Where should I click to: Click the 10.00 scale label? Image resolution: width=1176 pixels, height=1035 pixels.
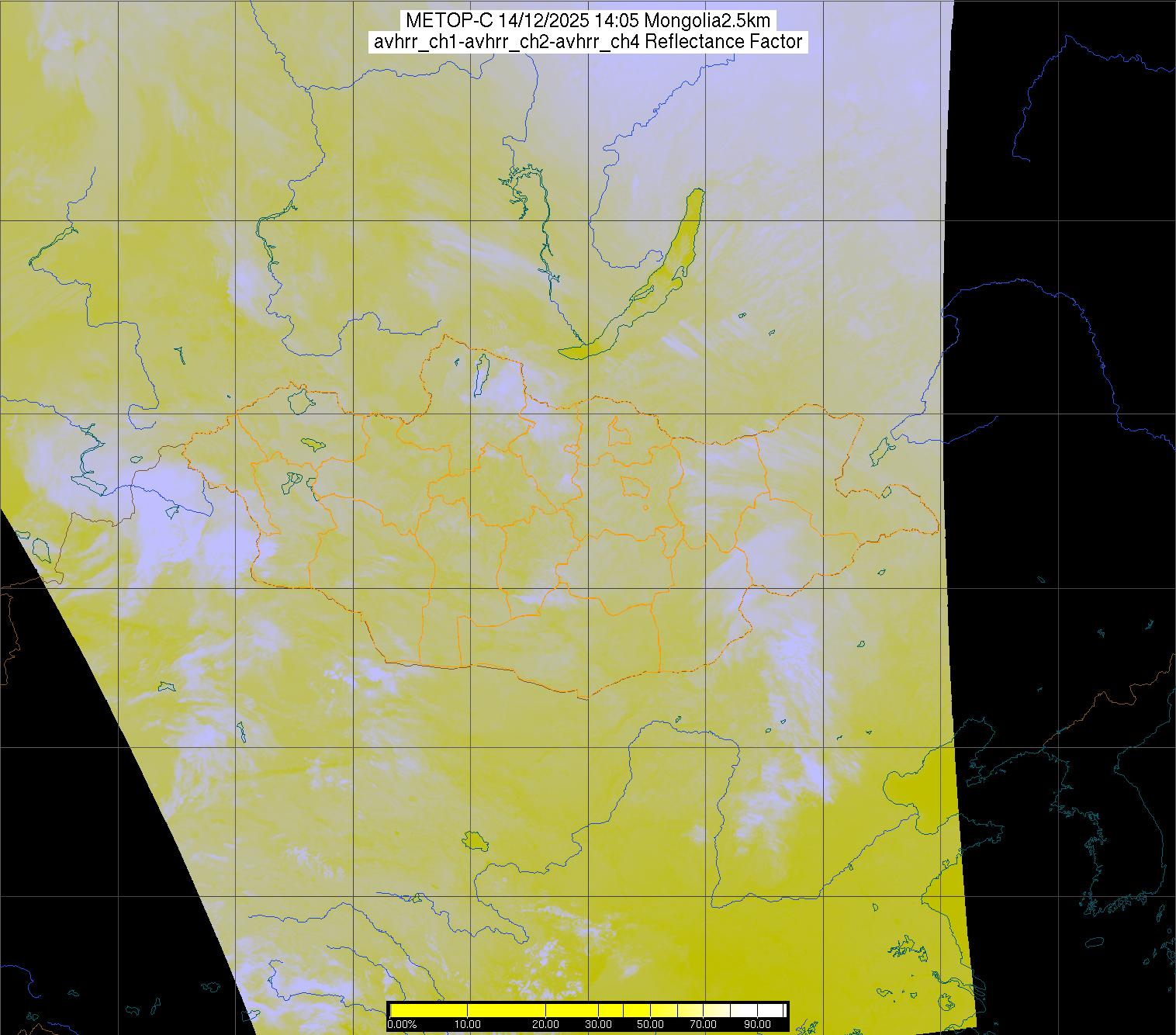tap(468, 1024)
